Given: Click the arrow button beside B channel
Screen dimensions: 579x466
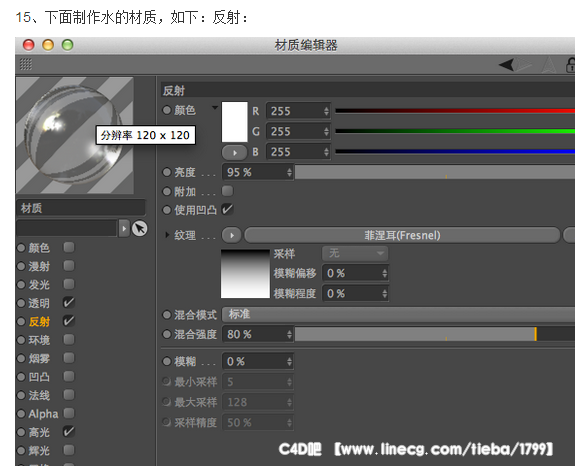Looking at the screenshot, I should [x=234, y=152].
